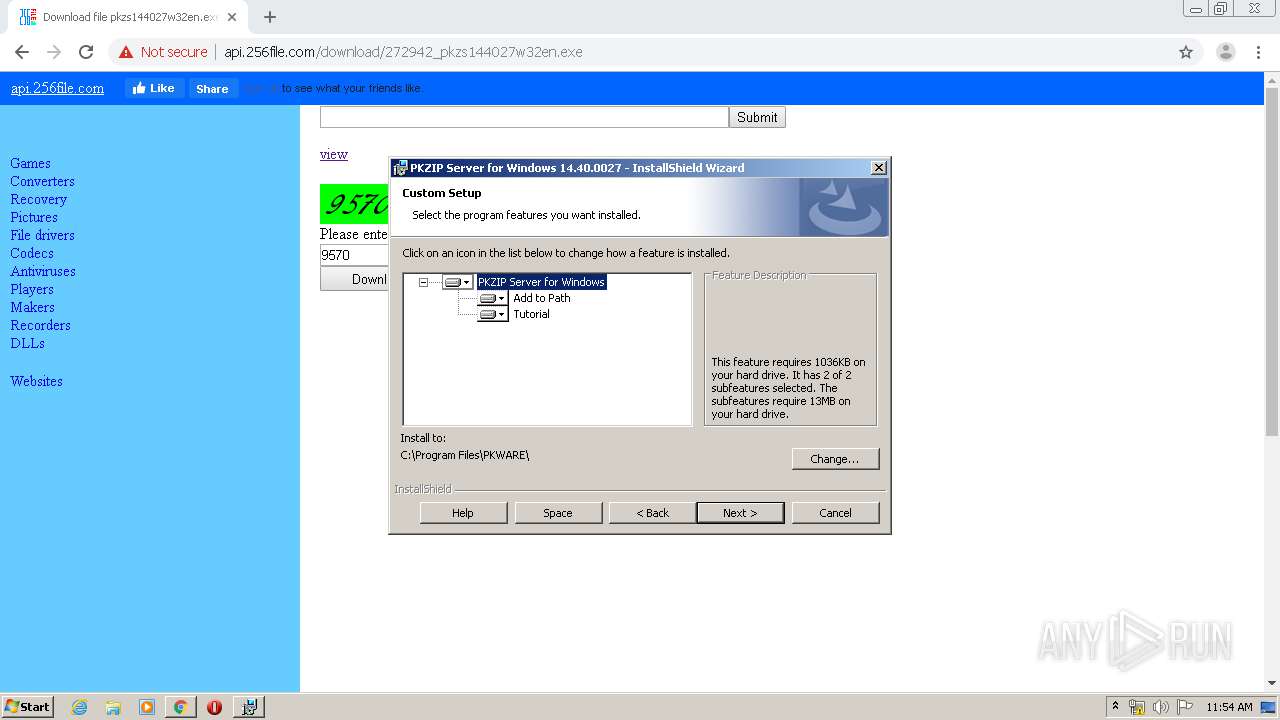This screenshot has height=720, width=1280.
Task: Select the Tutorial tree item
Action: tap(531, 314)
